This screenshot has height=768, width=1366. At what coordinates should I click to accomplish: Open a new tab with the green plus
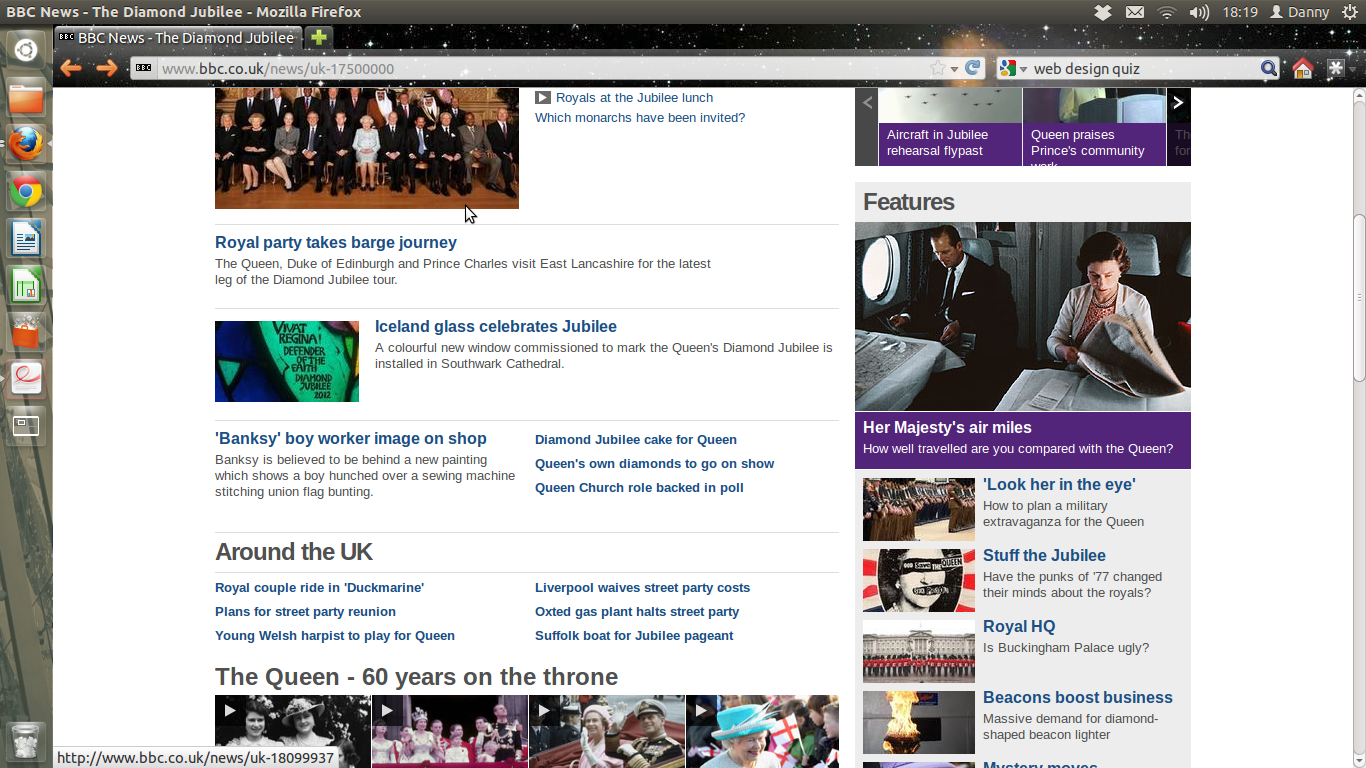318,38
